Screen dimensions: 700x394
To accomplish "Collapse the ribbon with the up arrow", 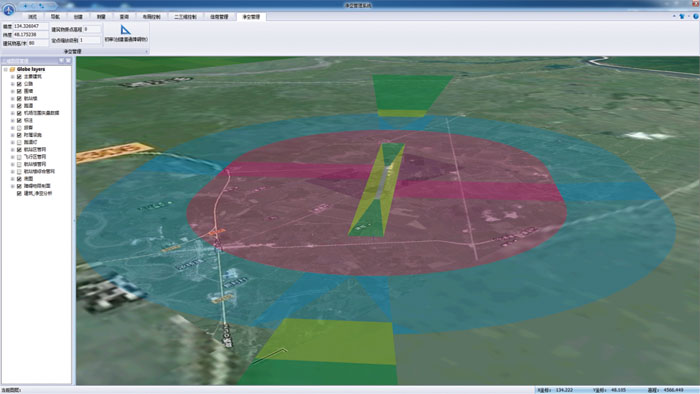I will (674, 17).
